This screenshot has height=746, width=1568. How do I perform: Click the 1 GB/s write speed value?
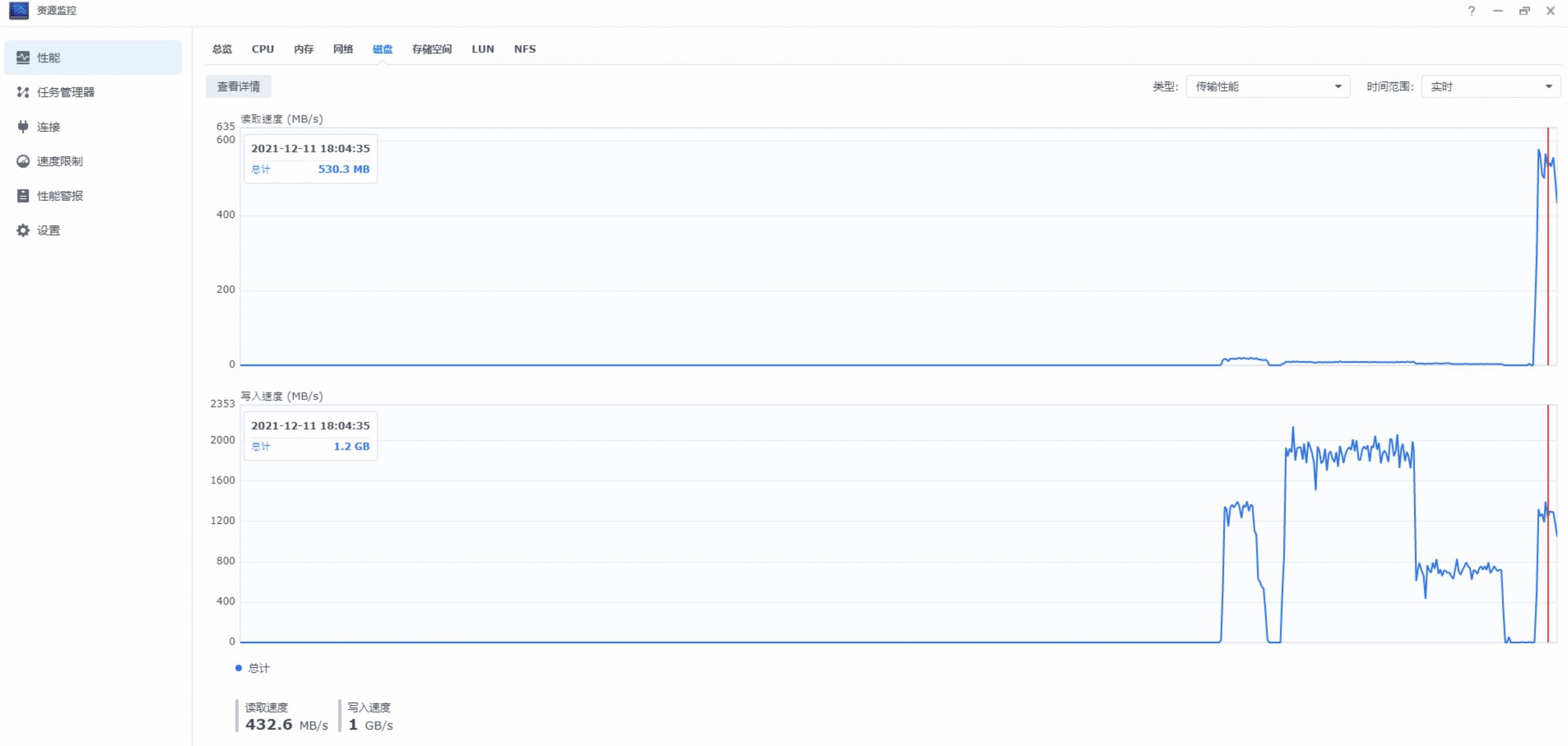(x=371, y=725)
